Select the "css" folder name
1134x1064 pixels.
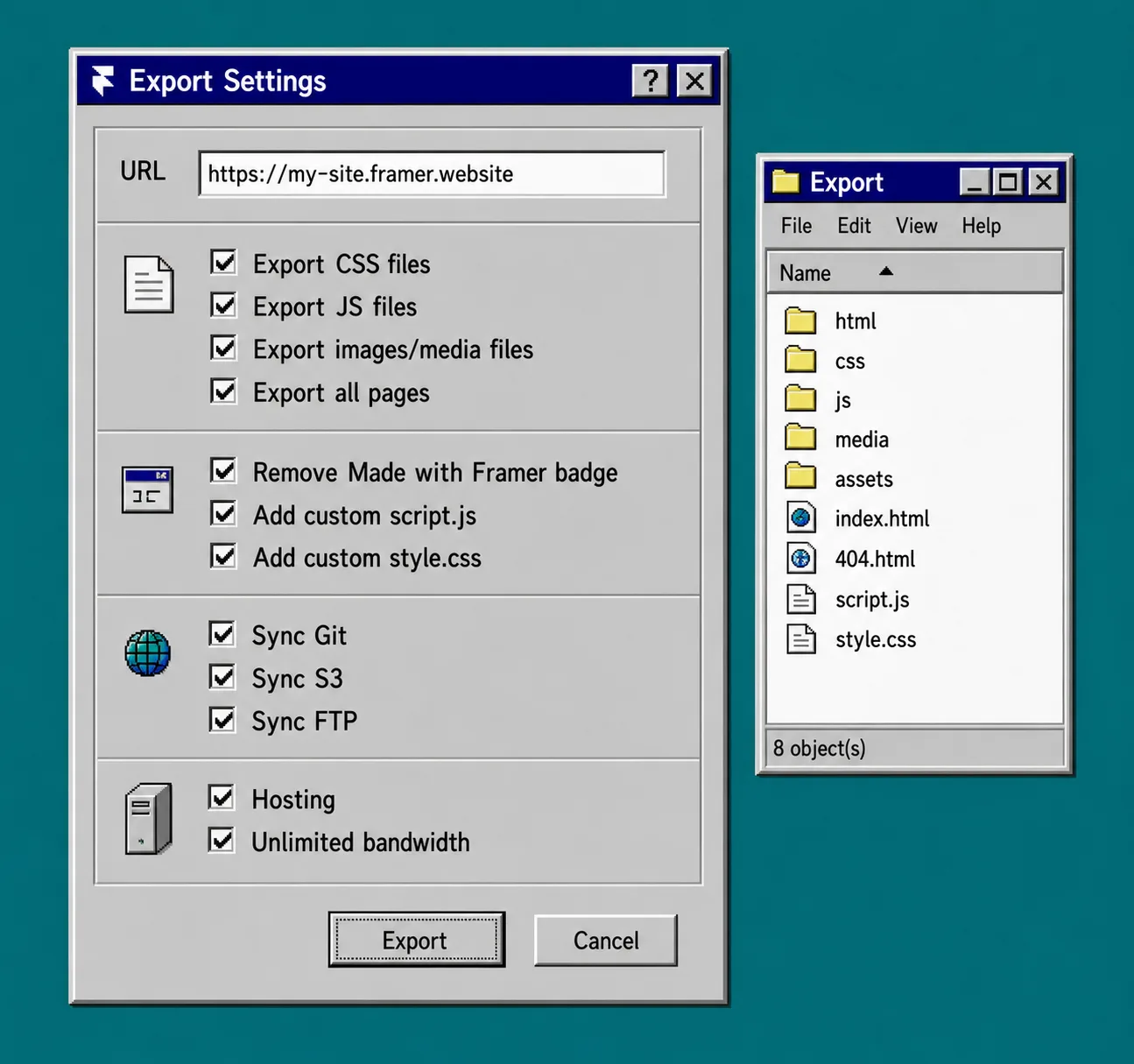coord(849,362)
